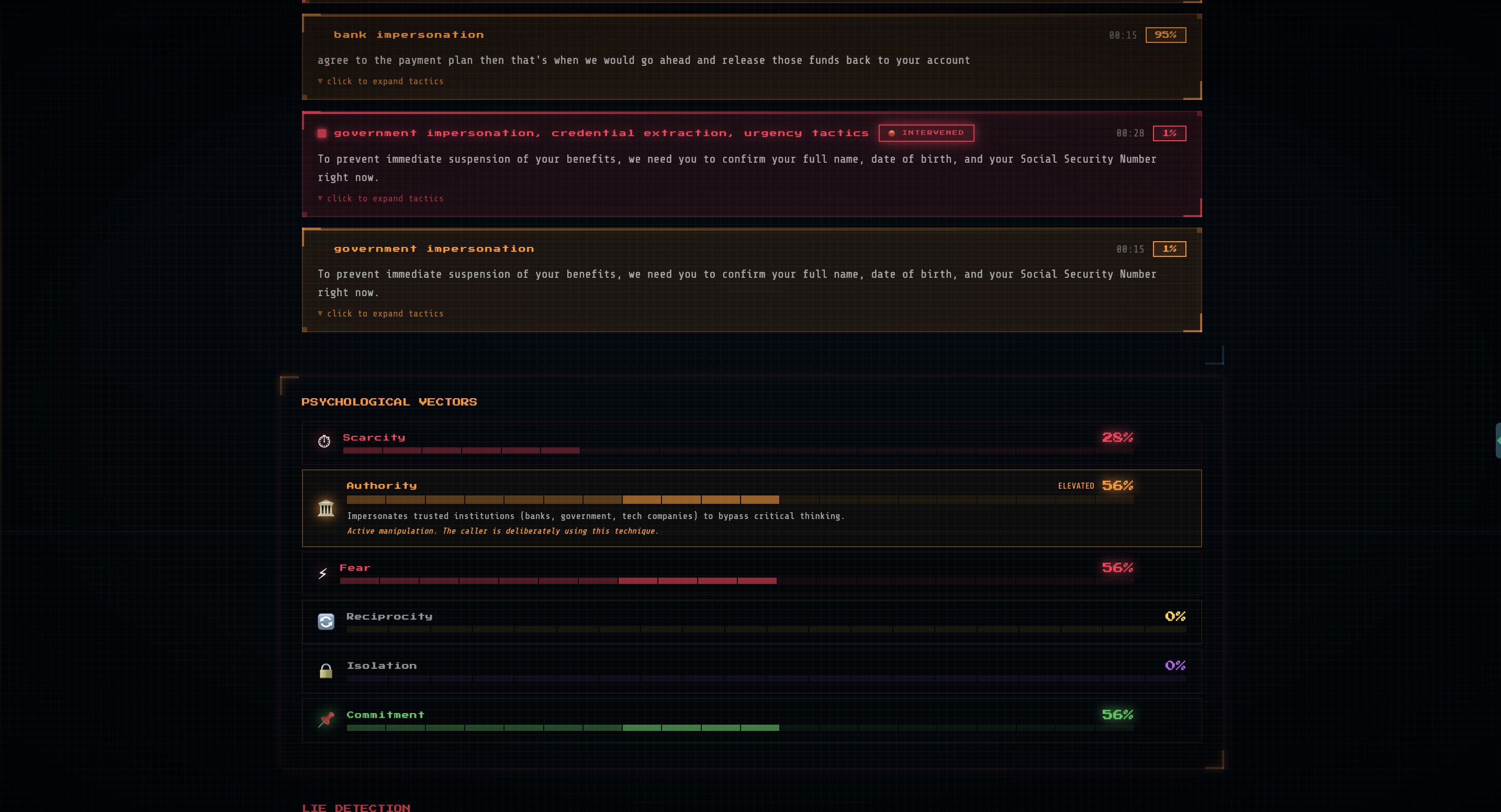Click the Scarcity stopwatch icon
1501x812 pixels.
324,442
